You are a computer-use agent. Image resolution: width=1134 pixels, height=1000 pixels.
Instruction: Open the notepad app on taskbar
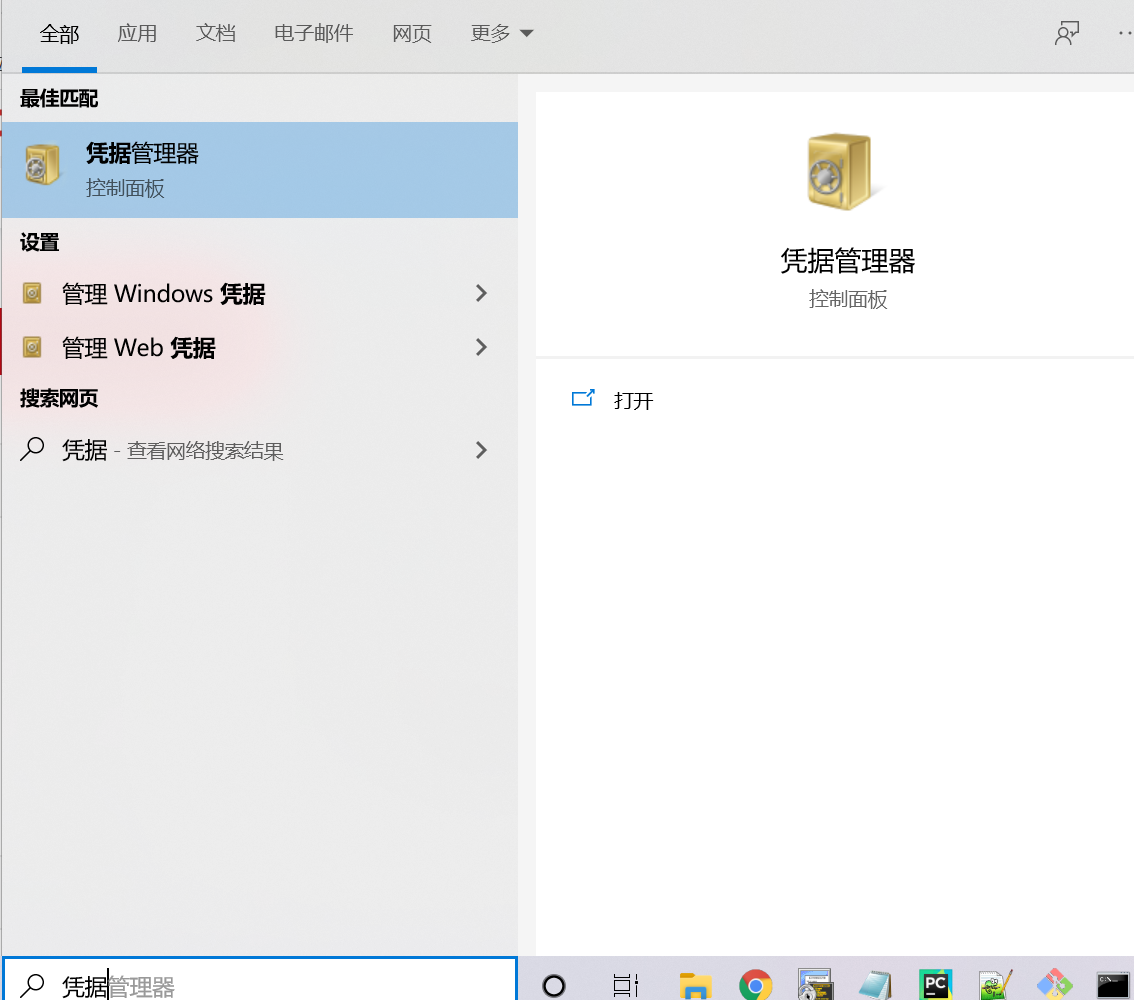coord(876,985)
